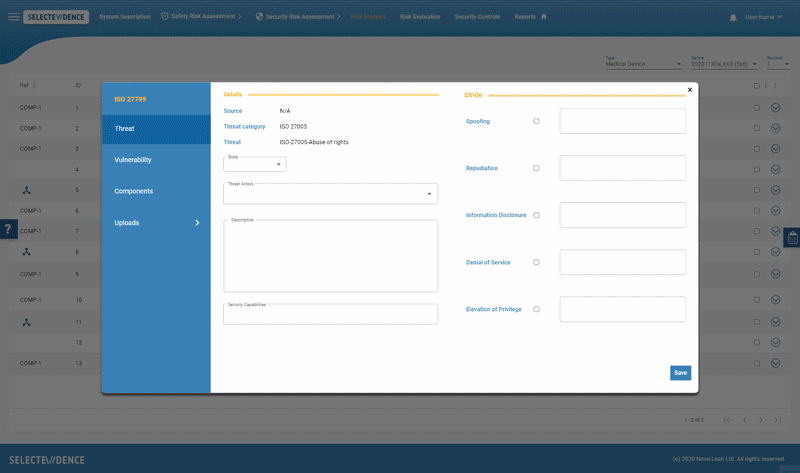Click the shield icon beside Safety Risk Assessment
This screenshot has width=800, height=473.
(165, 17)
